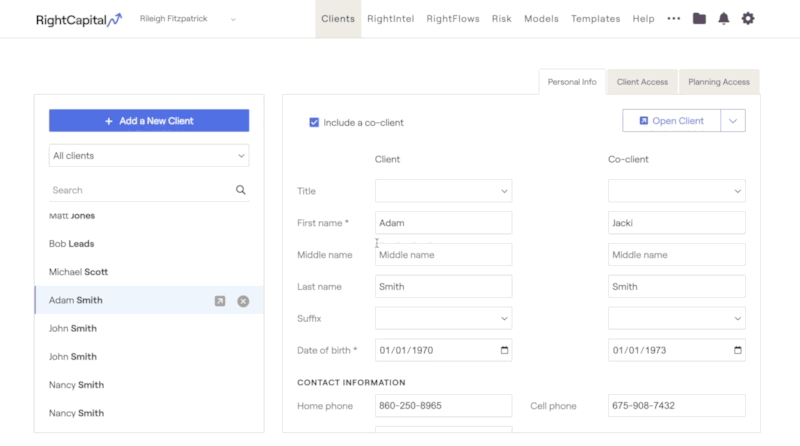Switch to the Client Access tab

coord(642,82)
